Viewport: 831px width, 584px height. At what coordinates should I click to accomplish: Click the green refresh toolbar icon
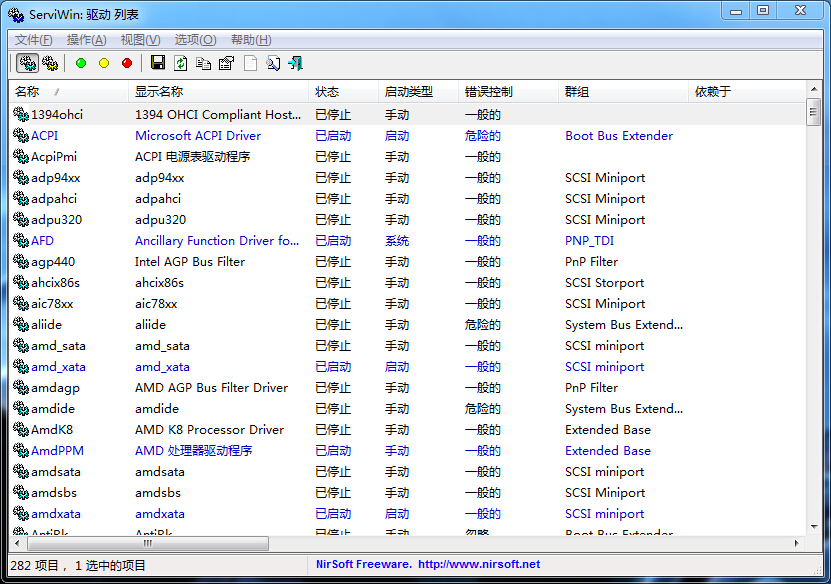click(x=181, y=63)
